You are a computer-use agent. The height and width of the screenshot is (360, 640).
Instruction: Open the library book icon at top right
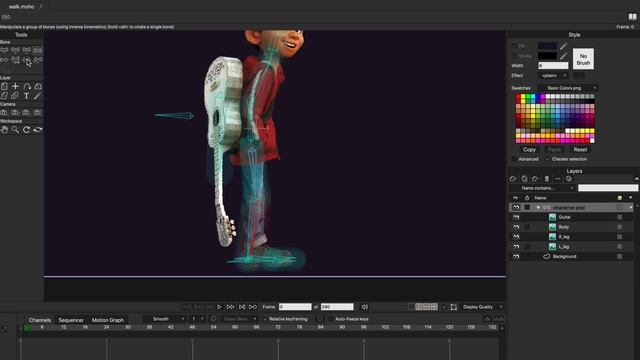[x=632, y=17]
